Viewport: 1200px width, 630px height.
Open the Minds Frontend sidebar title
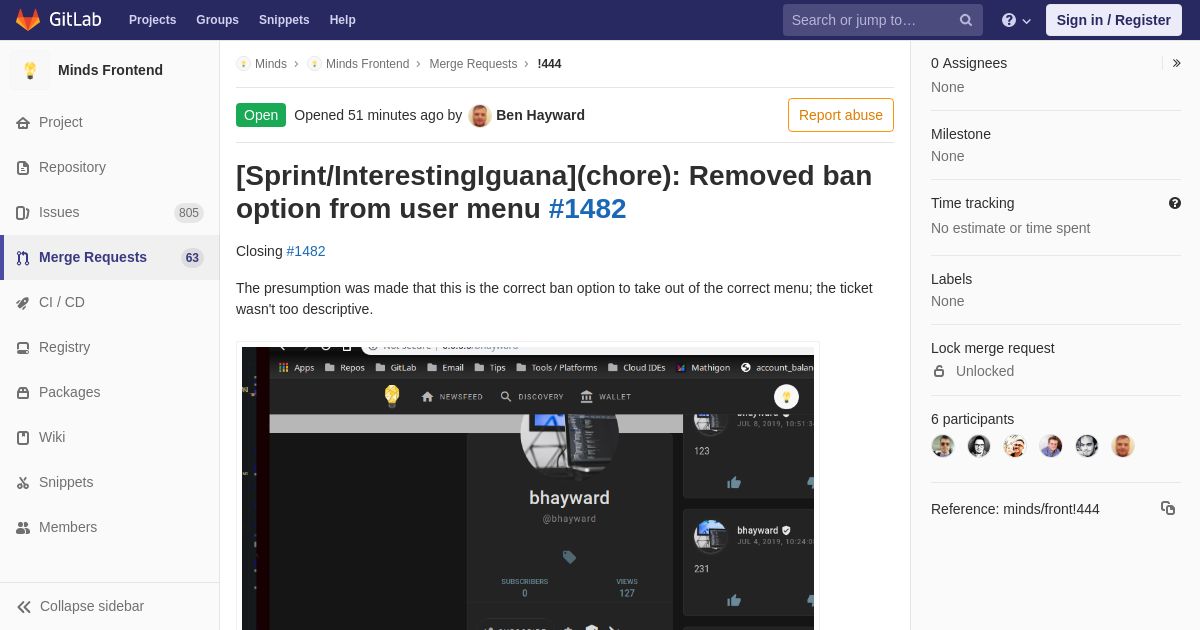[110, 70]
